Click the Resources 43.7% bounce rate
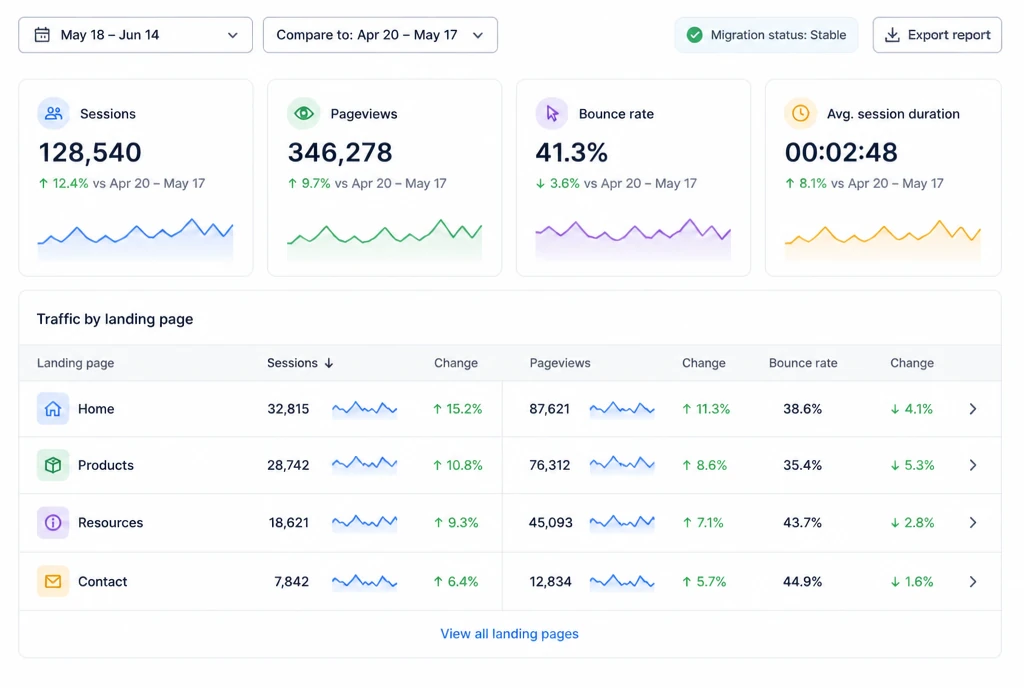Screen dimensions: 1024x688 (x=803, y=523)
